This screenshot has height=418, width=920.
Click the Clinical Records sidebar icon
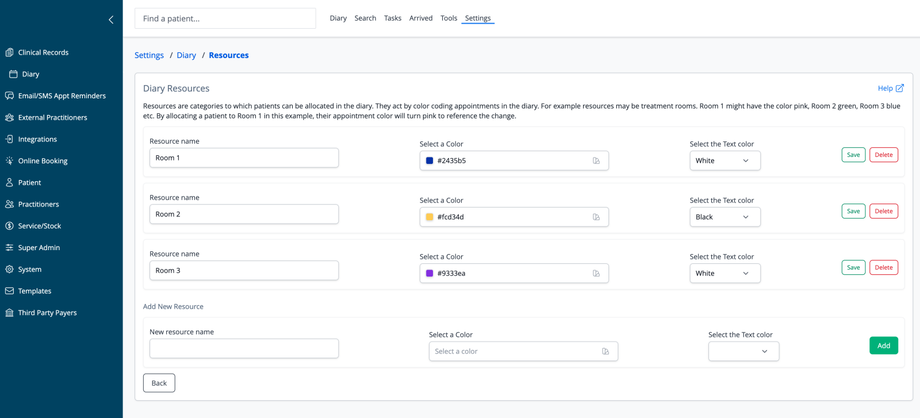[x=10, y=52]
